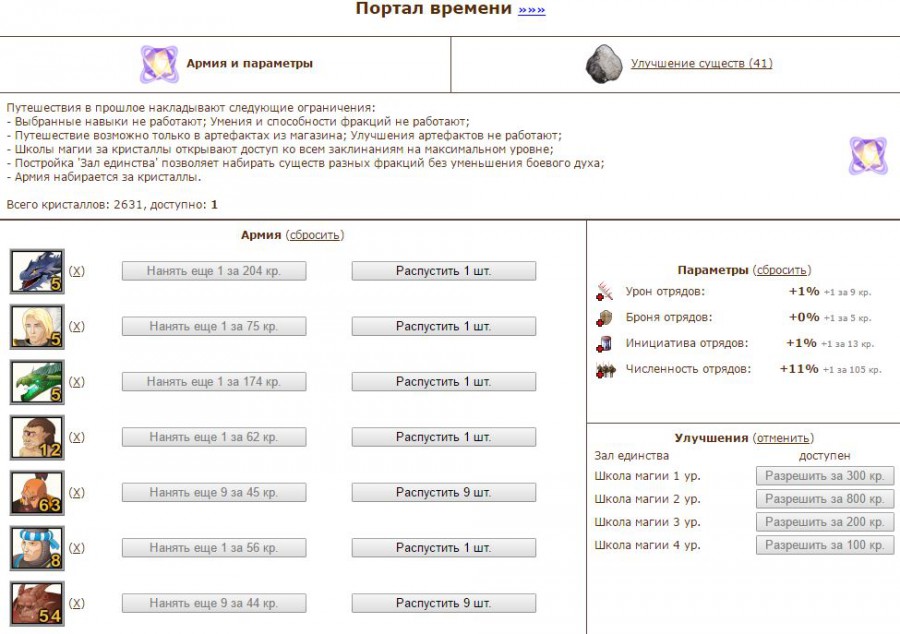This screenshot has height=634, width=900.
Task: Remove the blue dragon stack with its (X)
Action: [x=77, y=271]
